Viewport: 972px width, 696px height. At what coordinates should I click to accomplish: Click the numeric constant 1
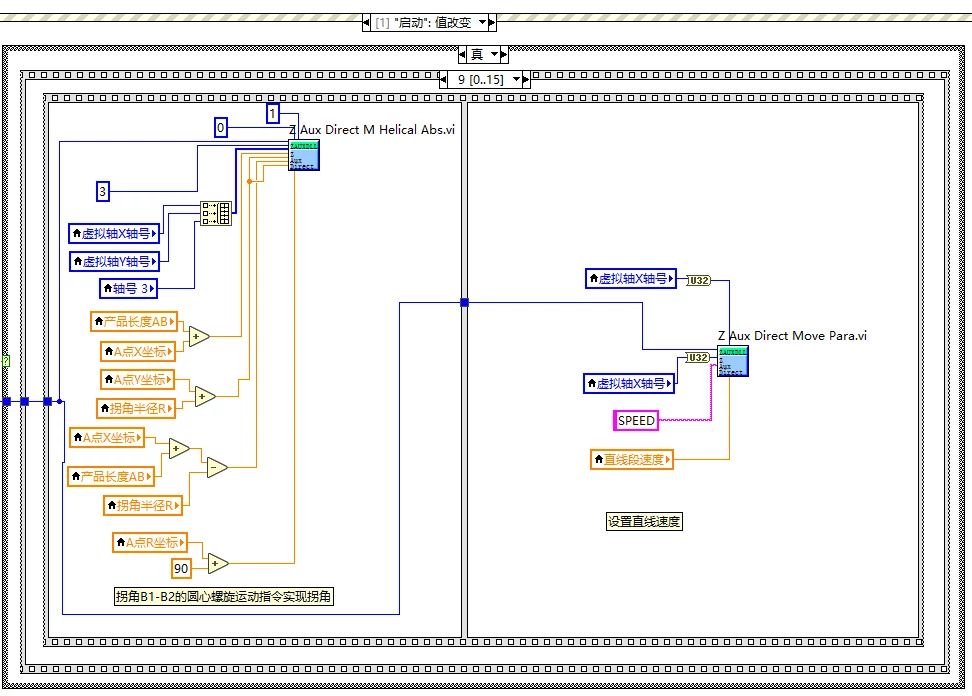tap(272, 113)
